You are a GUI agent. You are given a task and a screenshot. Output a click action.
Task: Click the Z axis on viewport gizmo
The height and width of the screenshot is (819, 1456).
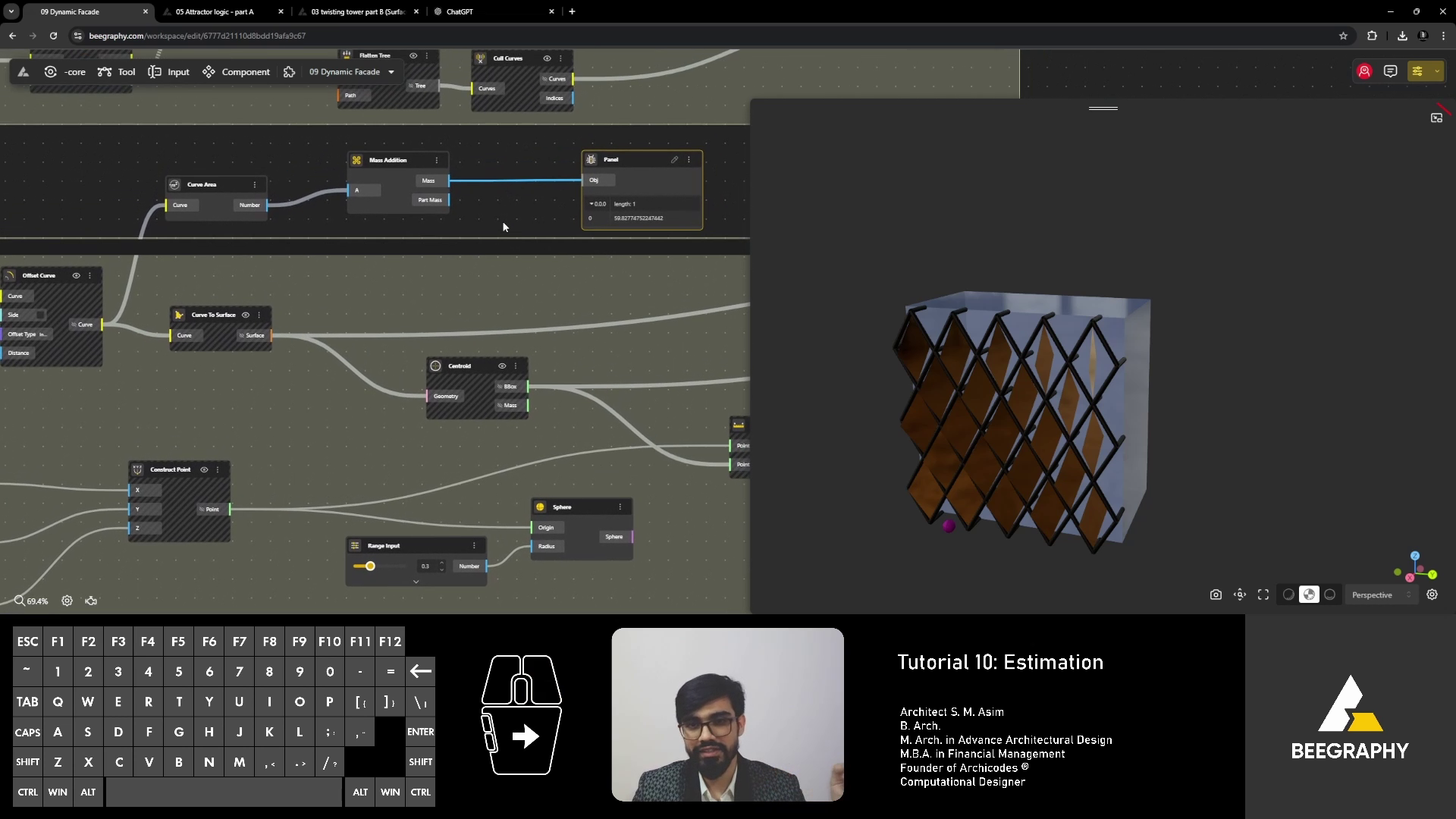point(1415,556)
